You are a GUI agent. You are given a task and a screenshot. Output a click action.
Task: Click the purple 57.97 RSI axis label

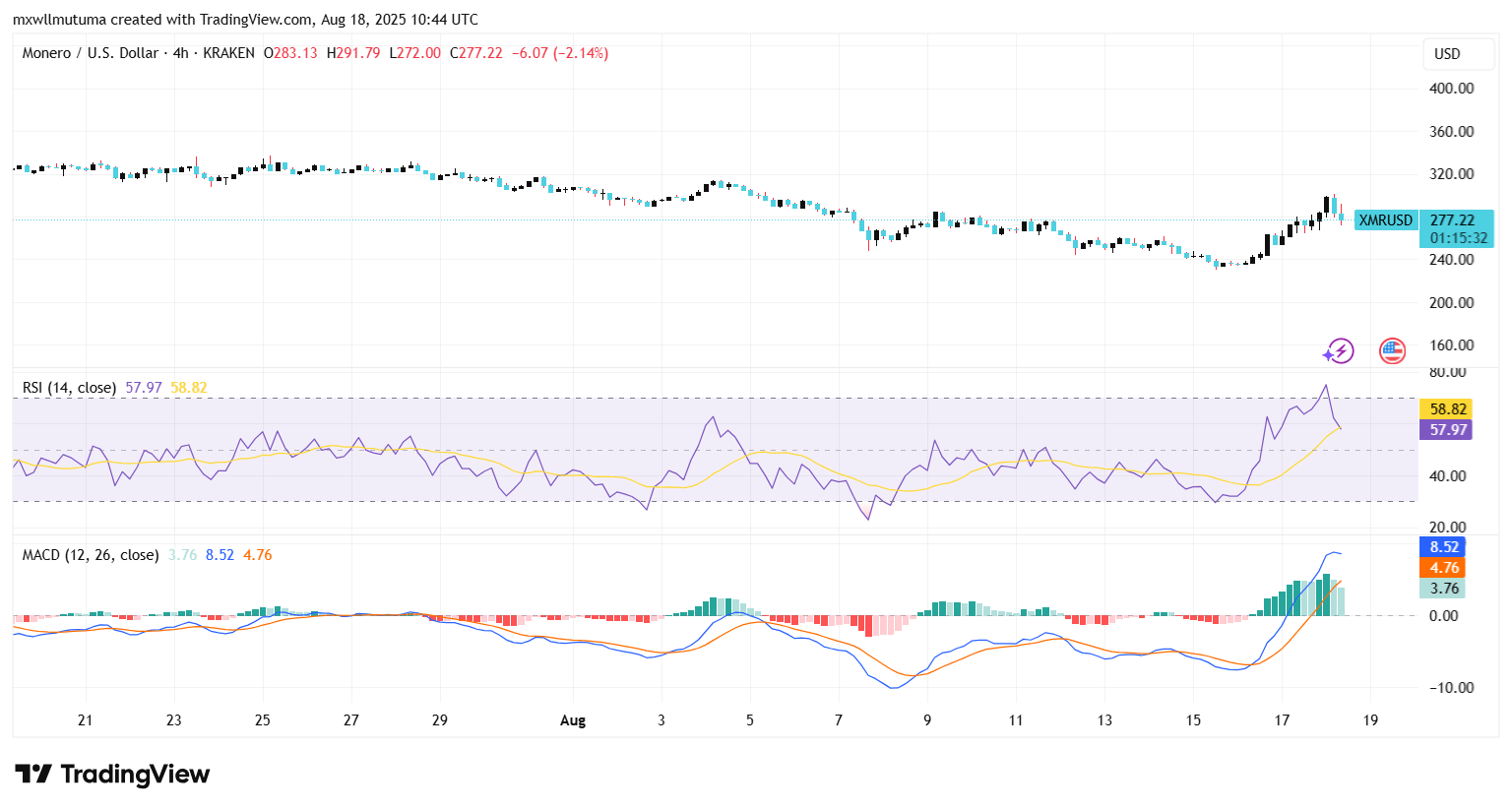(1447, 430)
